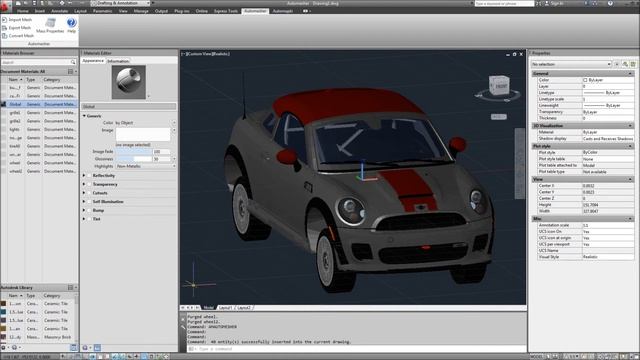Click the Type column header in Autodesk Library

tap(31, 296)
